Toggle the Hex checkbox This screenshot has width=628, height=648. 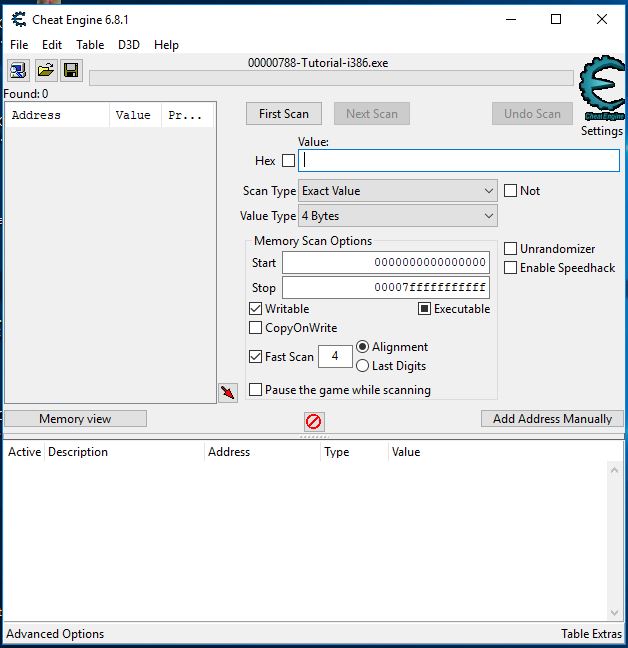point(288,160)
